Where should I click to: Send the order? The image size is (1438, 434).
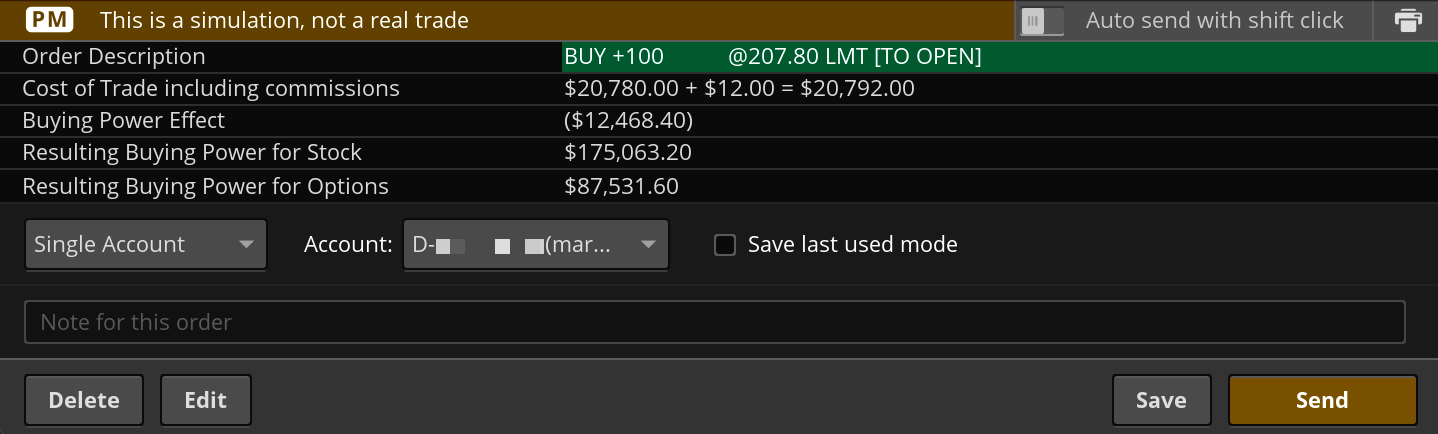coord(1322,400)
